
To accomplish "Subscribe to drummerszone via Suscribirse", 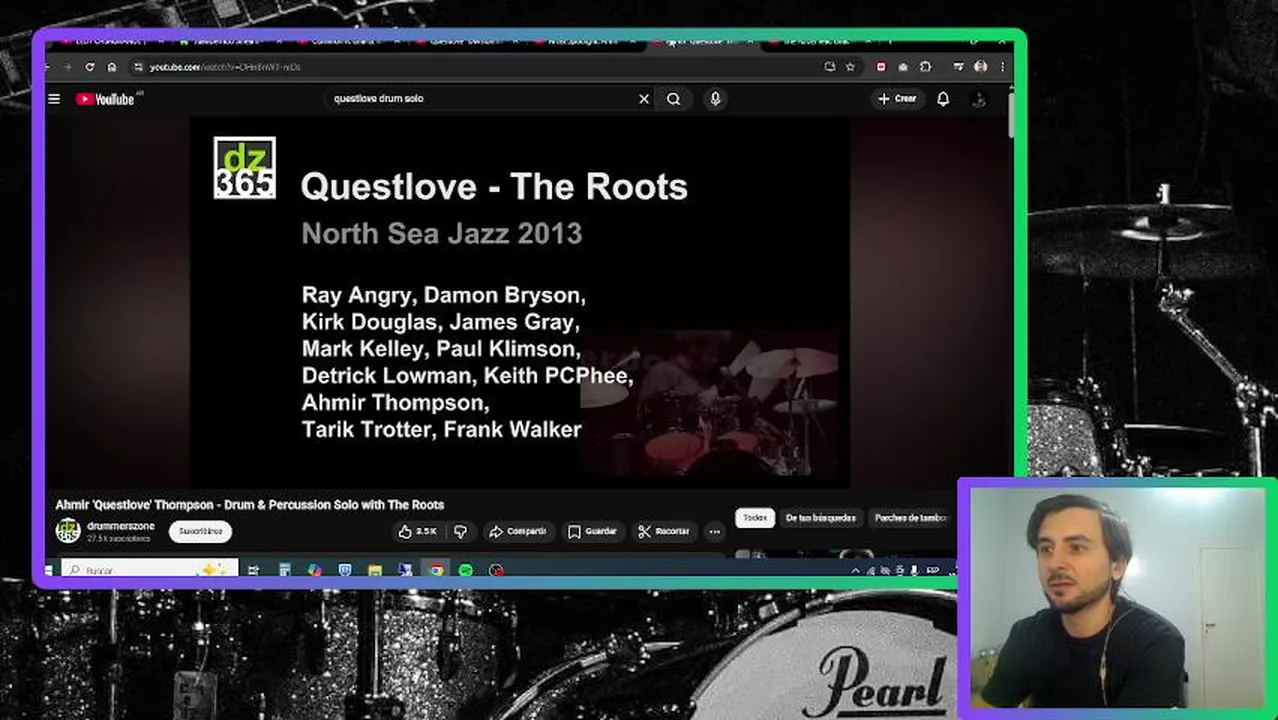I will click(x=200, y=531).
